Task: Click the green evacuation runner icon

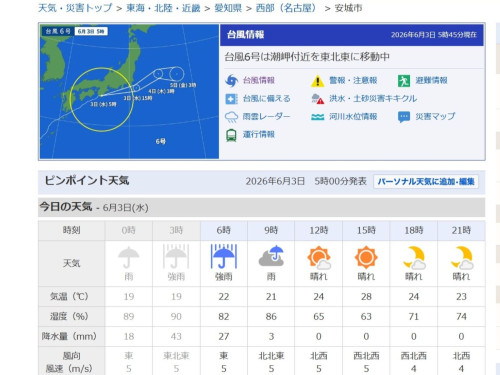Action: (404, 81)
